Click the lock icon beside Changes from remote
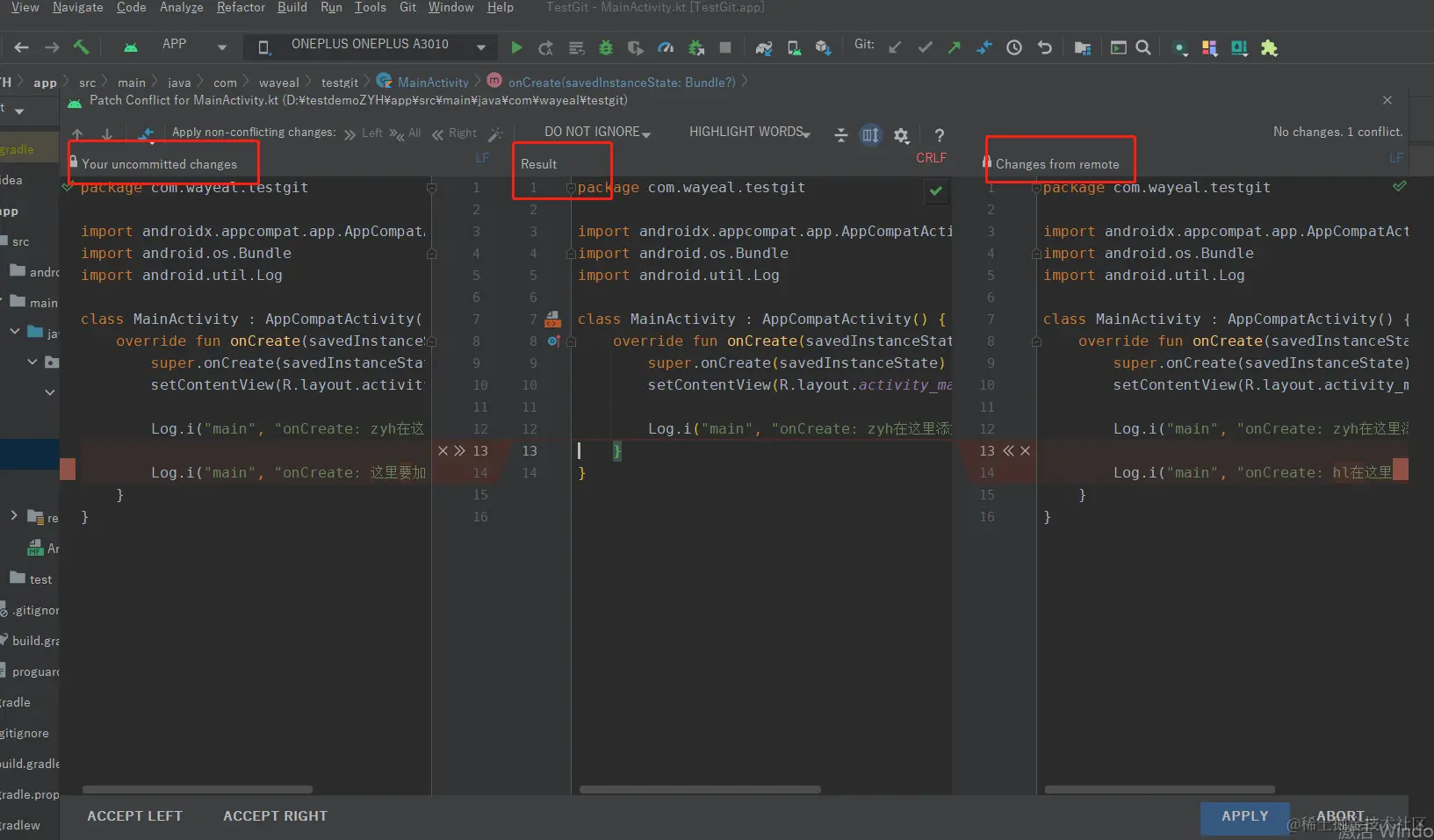This screenshot has width=1434, height=840. 987,162
